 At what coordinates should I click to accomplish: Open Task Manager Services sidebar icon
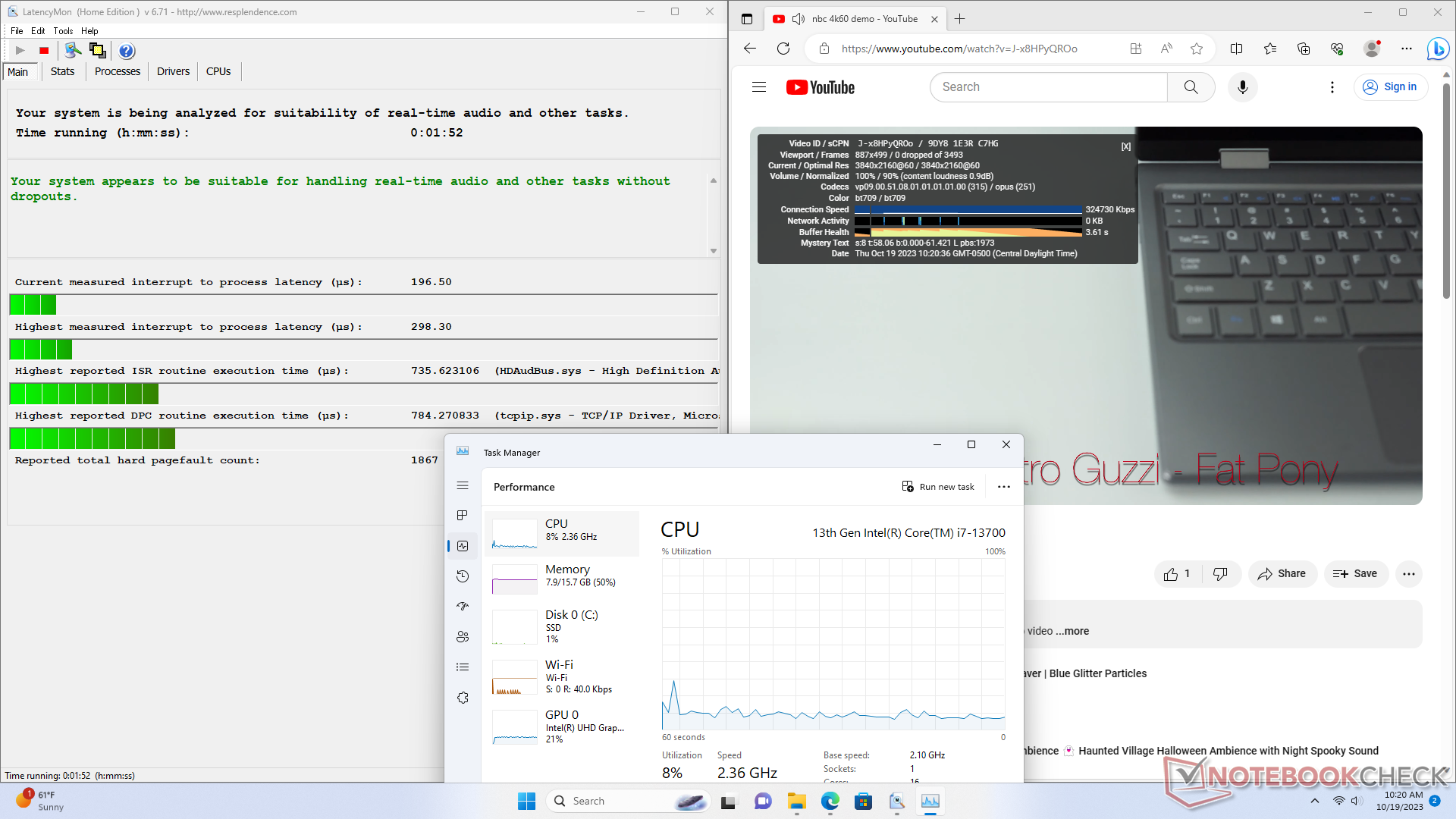463,698
